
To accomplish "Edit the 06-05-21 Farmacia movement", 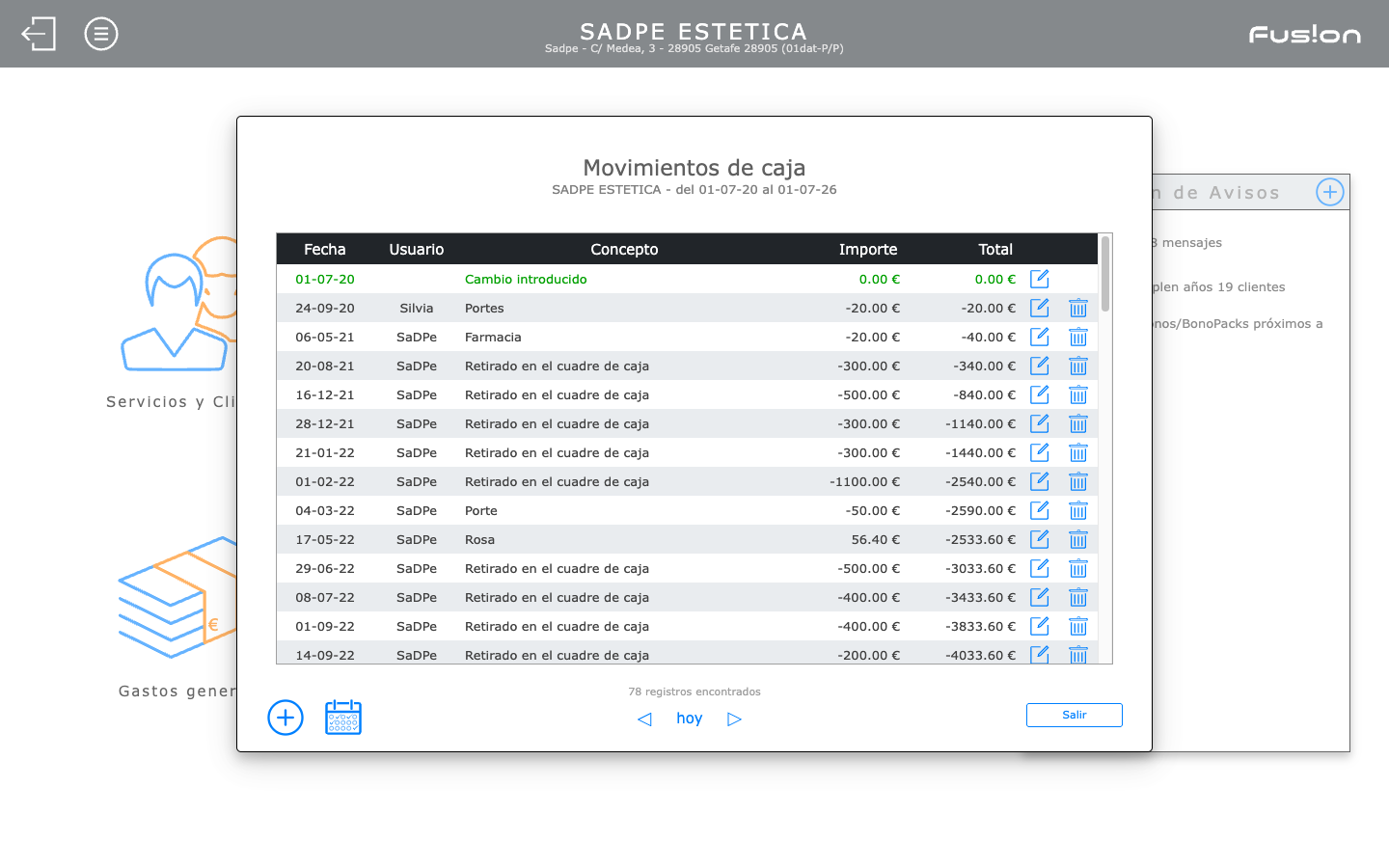I will pyautogui.click(x=1039, y=337).
